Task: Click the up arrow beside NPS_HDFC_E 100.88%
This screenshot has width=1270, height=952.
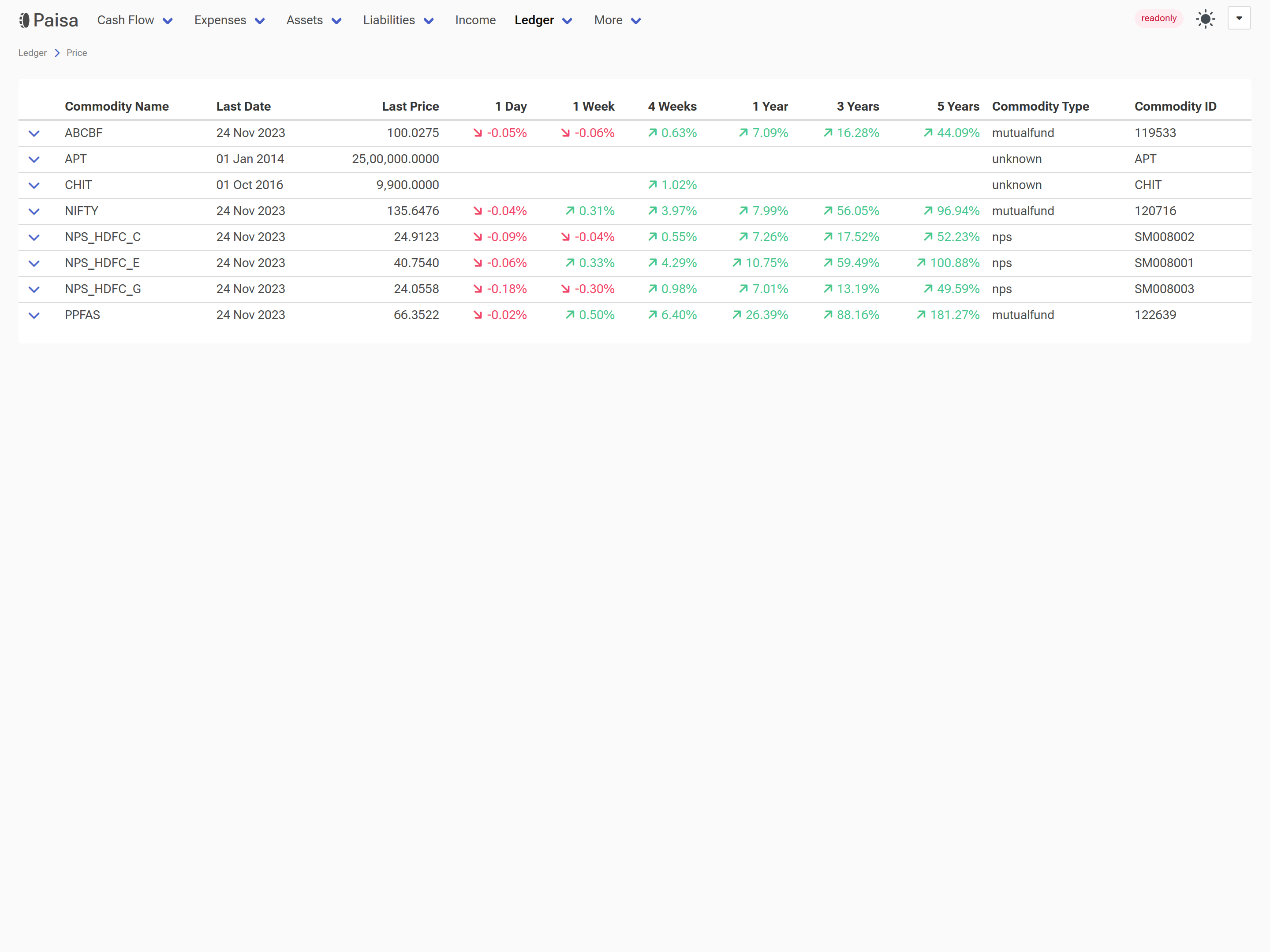Action: coord(921,263)
